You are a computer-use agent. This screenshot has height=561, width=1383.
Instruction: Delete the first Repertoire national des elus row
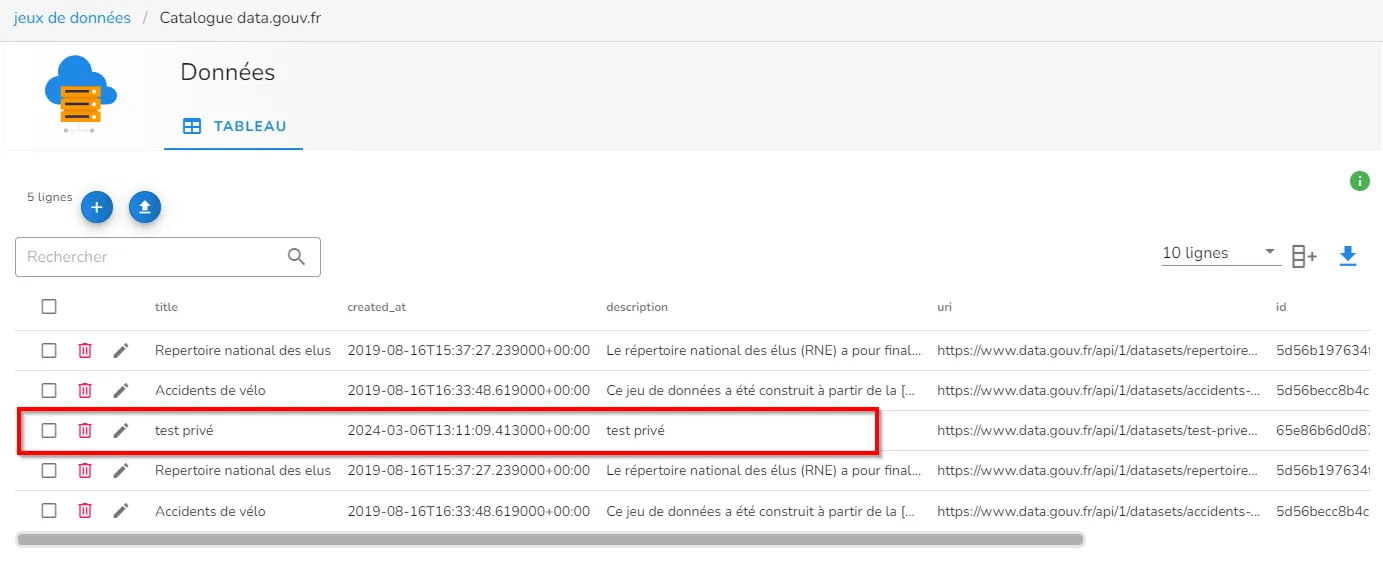[85, 350]
